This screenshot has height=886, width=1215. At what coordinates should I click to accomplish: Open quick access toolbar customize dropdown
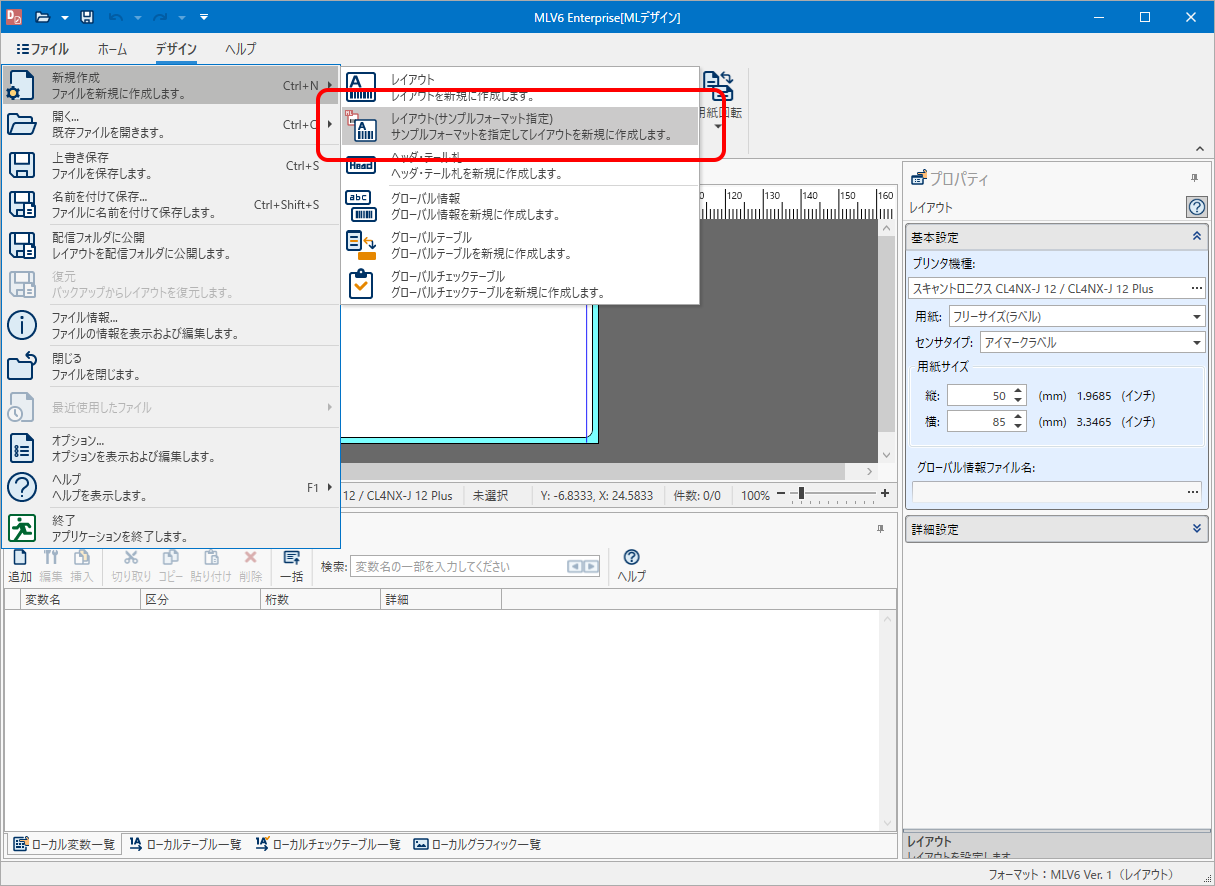(204, 17)
